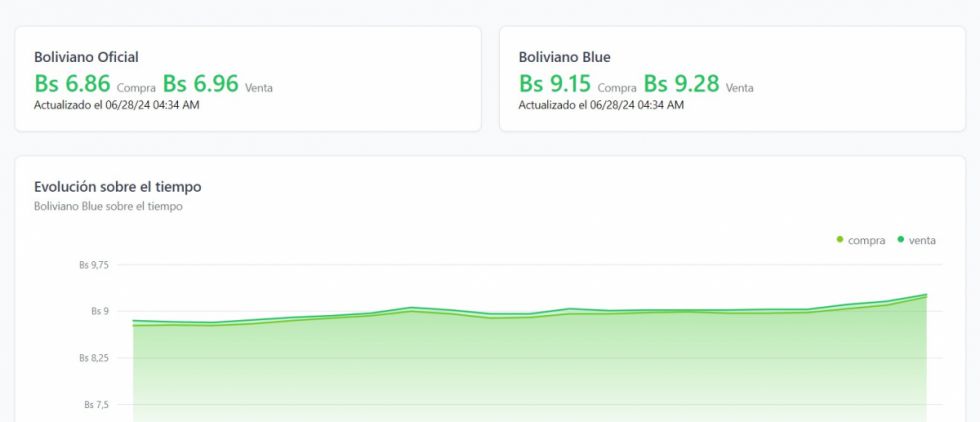Screen dimensions: 980x422
Task: Click the Bs 7,5 axis label
Action: tap(96, 404)
